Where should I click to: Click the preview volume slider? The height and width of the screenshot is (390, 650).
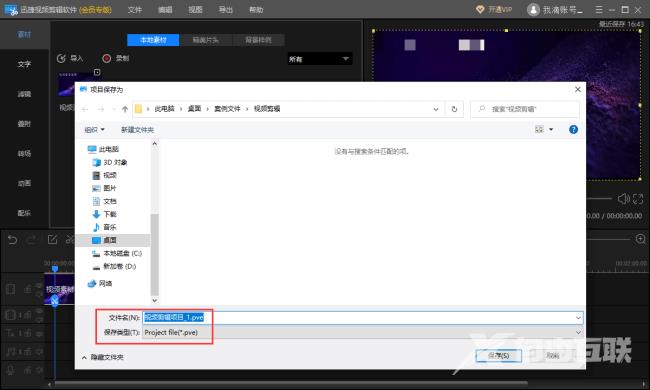coord(599,199)
